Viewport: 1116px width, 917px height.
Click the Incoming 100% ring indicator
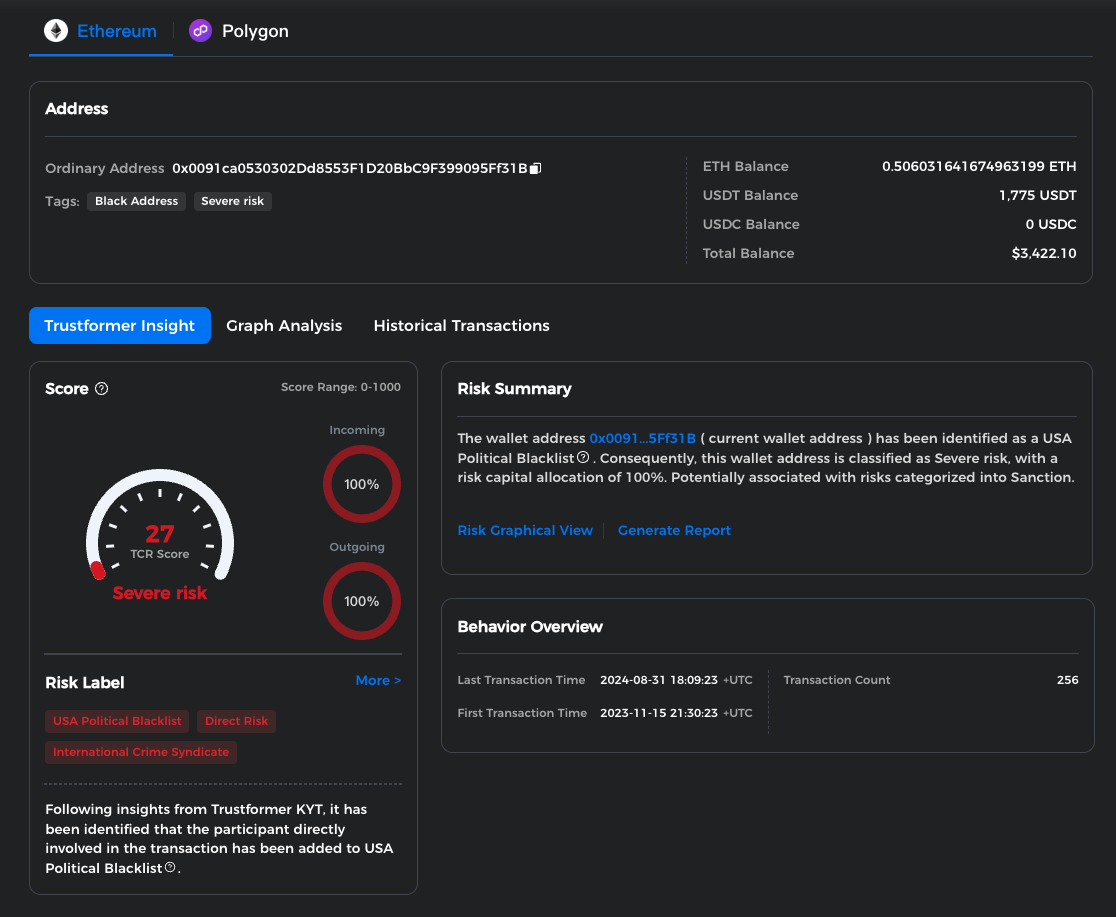pyautogui.click(x=362, y=484)
